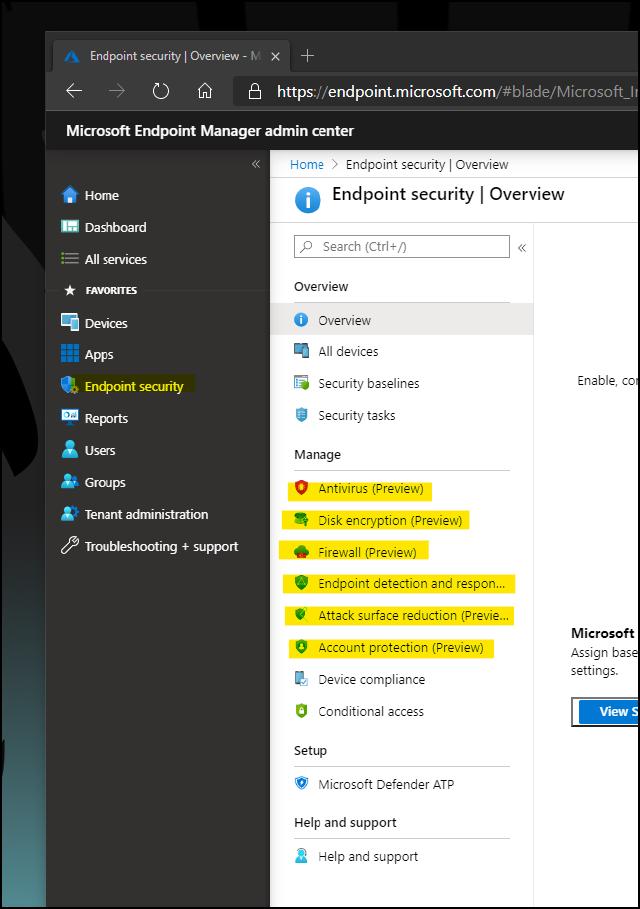Click the Microsoft Endpoint Manager admin center title

(209, 130)
